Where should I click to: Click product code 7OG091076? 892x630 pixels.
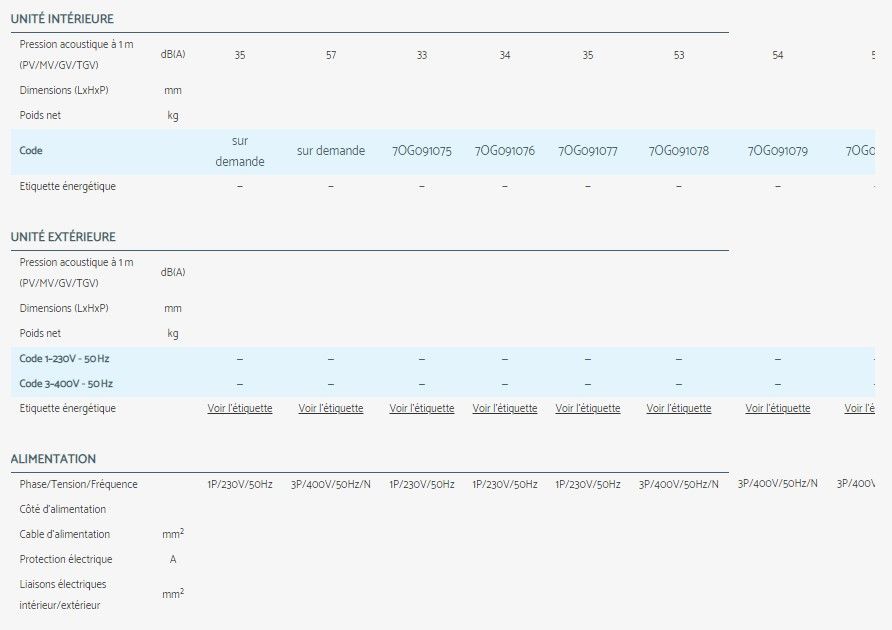tap(504, 151)
